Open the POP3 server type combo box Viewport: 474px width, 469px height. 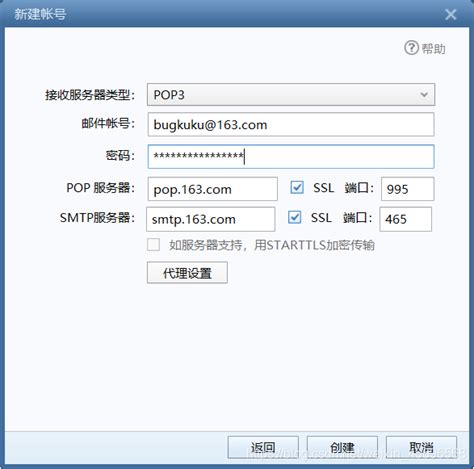[x=291, y=95]
